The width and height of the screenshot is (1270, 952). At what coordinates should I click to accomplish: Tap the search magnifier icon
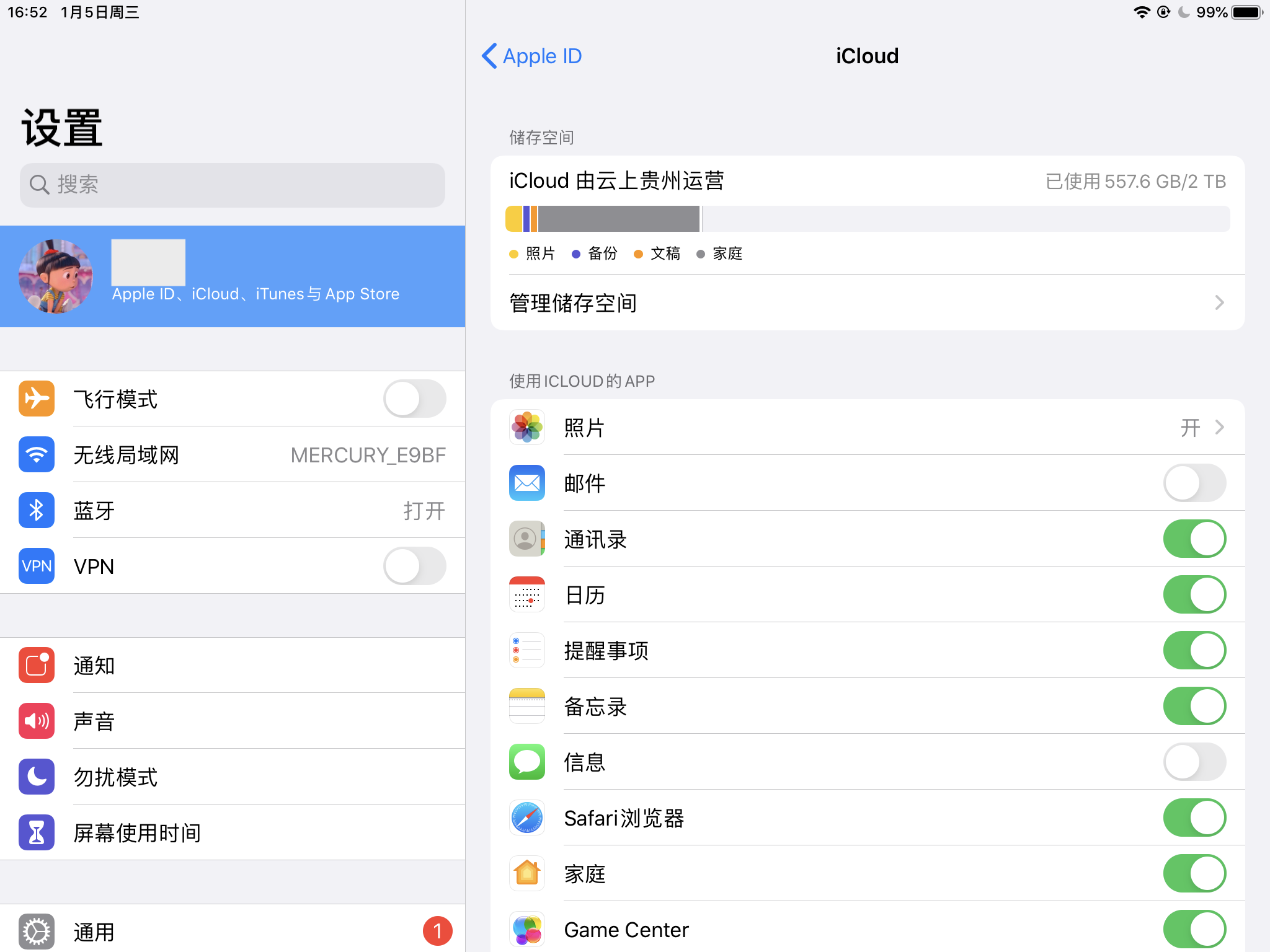coord(40,185)
